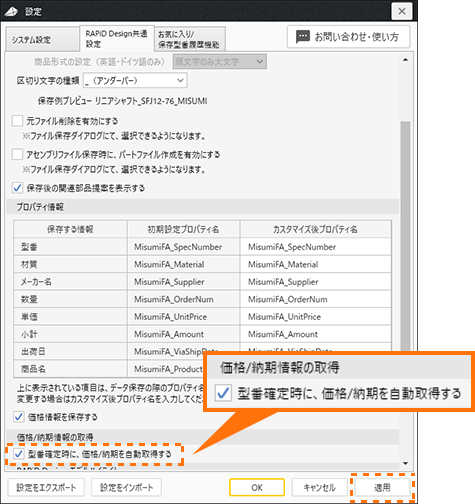Edit customized property MisumiFA_Material cell
Image resolution: width=475 pixels, height=504 pixels.
[315, 264]
